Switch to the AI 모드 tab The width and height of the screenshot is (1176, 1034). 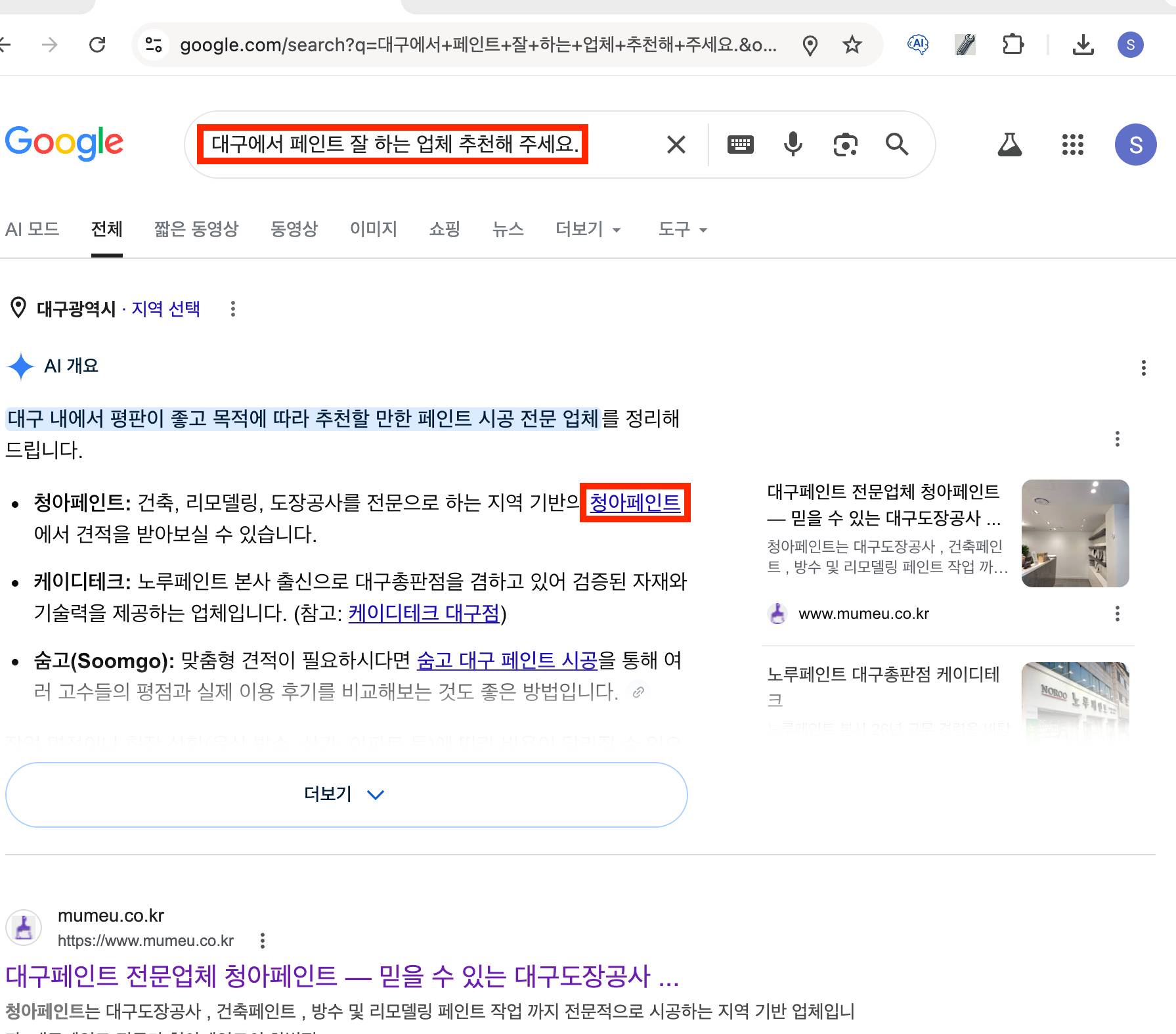click(32, 229)
